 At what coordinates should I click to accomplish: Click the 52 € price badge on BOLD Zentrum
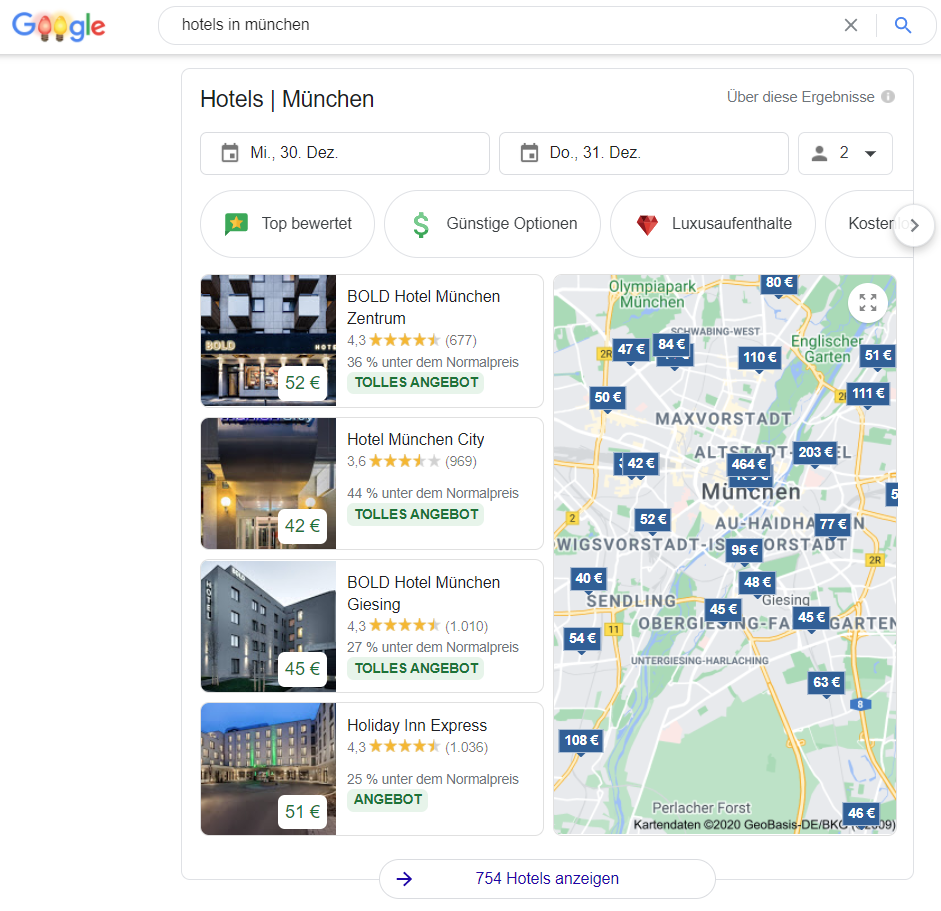tap(302, 383)
